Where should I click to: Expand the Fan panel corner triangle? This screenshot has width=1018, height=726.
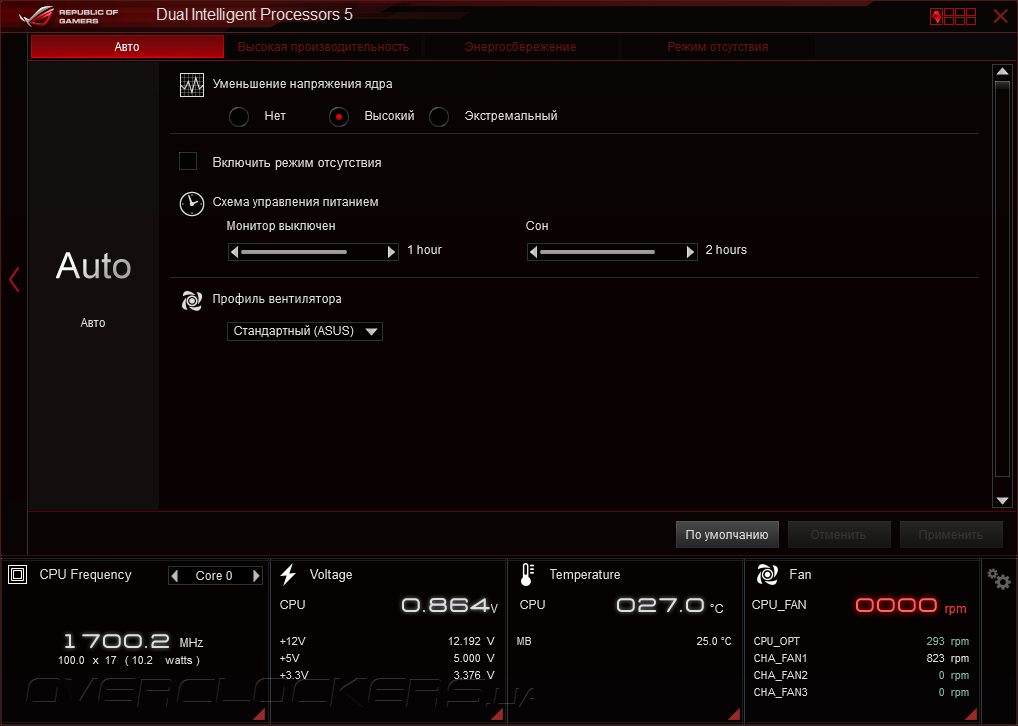tap(971, 714)
